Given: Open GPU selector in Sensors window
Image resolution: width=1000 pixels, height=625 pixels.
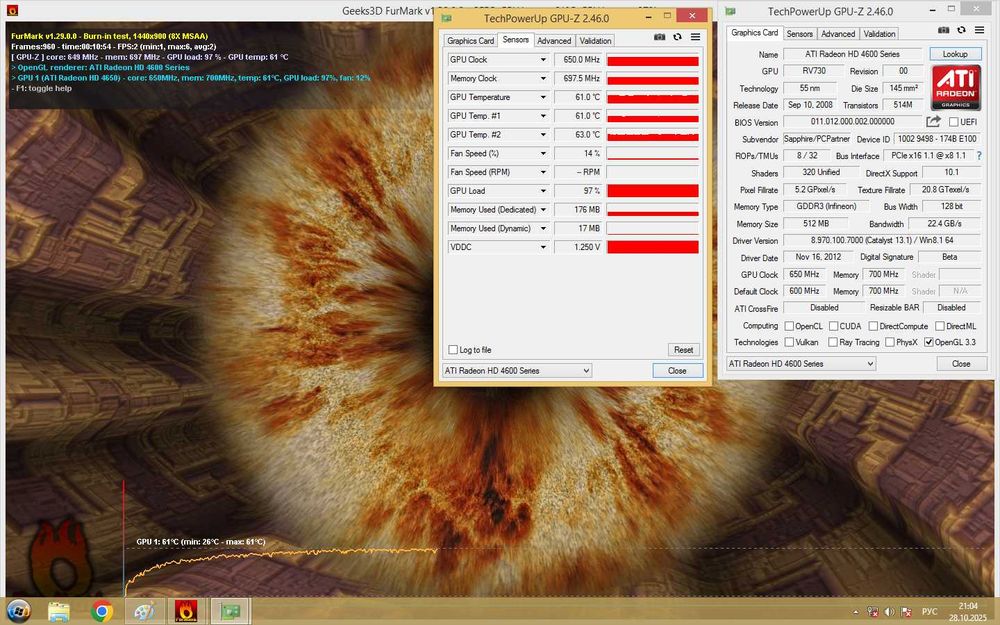Looking at the screenshot, I should point(517,371).
